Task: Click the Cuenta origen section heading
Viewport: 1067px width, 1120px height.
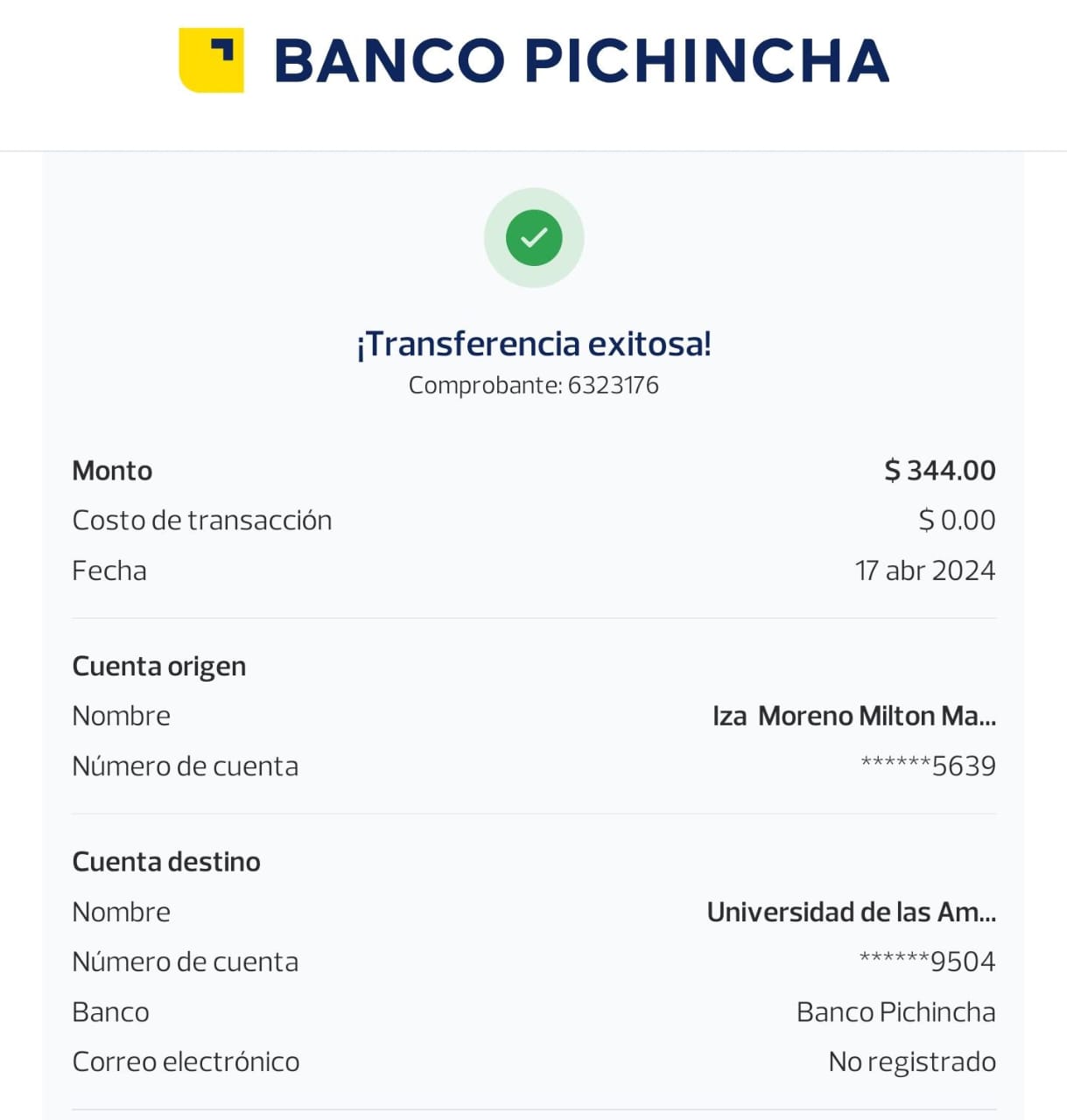Action: tap(159, 667)
